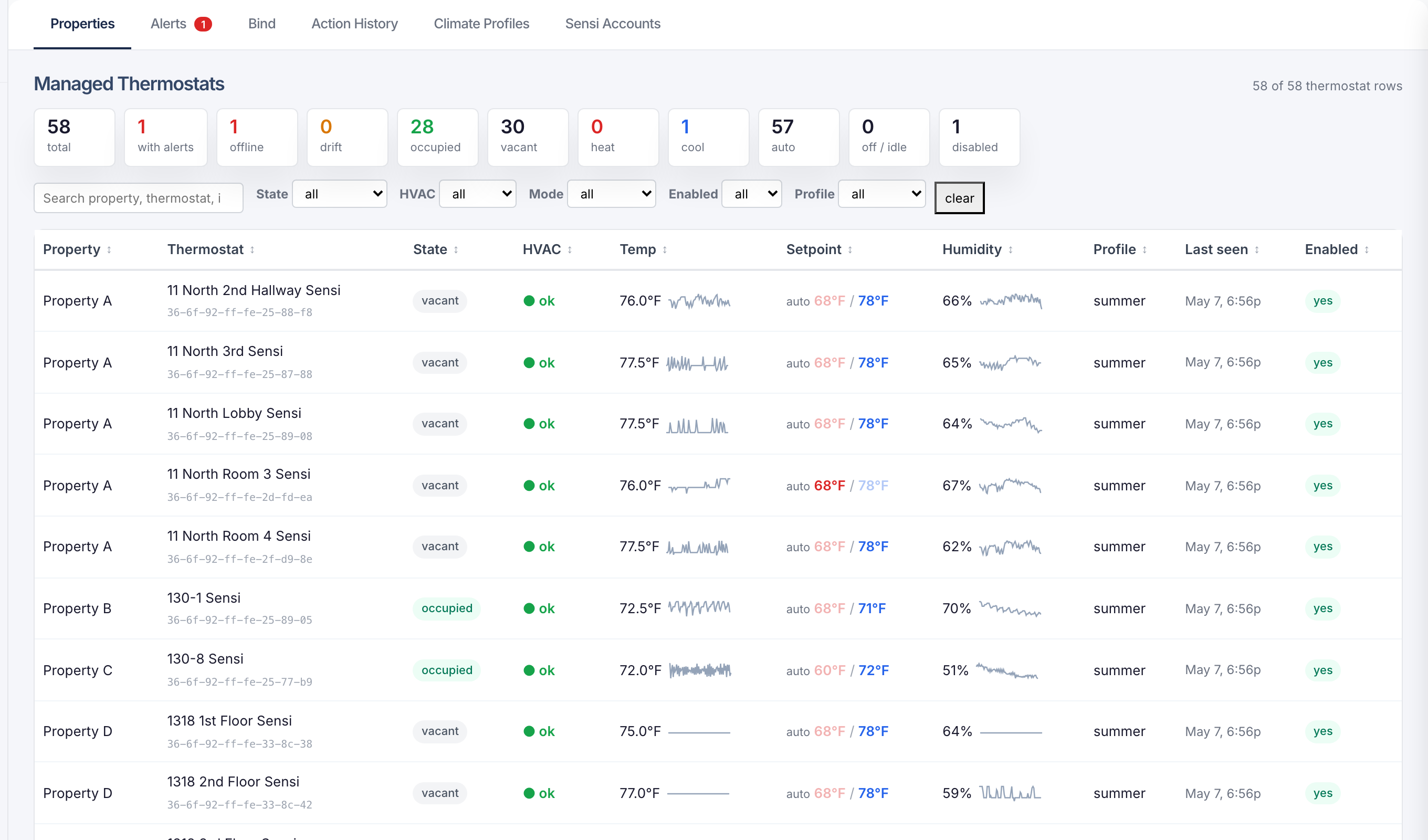This screenshot has width=1428, height=840.
Task: Filter by the 1 offline card
Action: [x=257, y=137]
